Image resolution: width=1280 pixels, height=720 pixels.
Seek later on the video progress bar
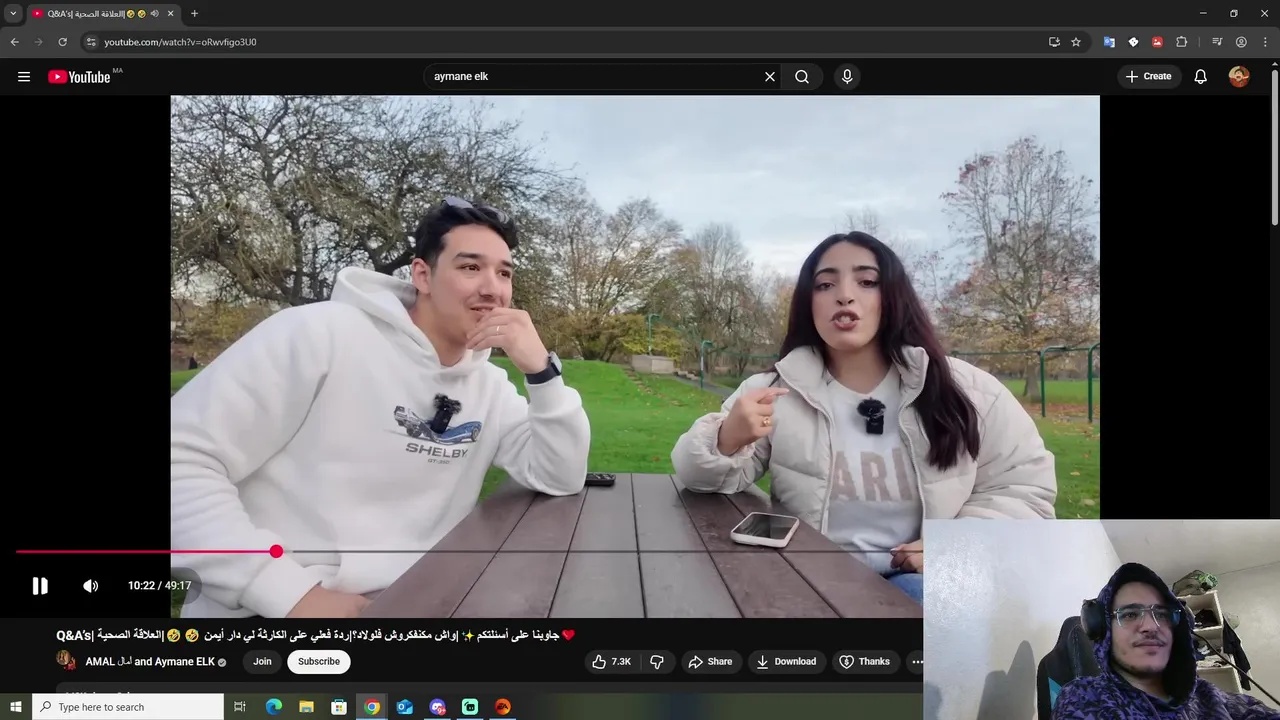pos(600,551)
